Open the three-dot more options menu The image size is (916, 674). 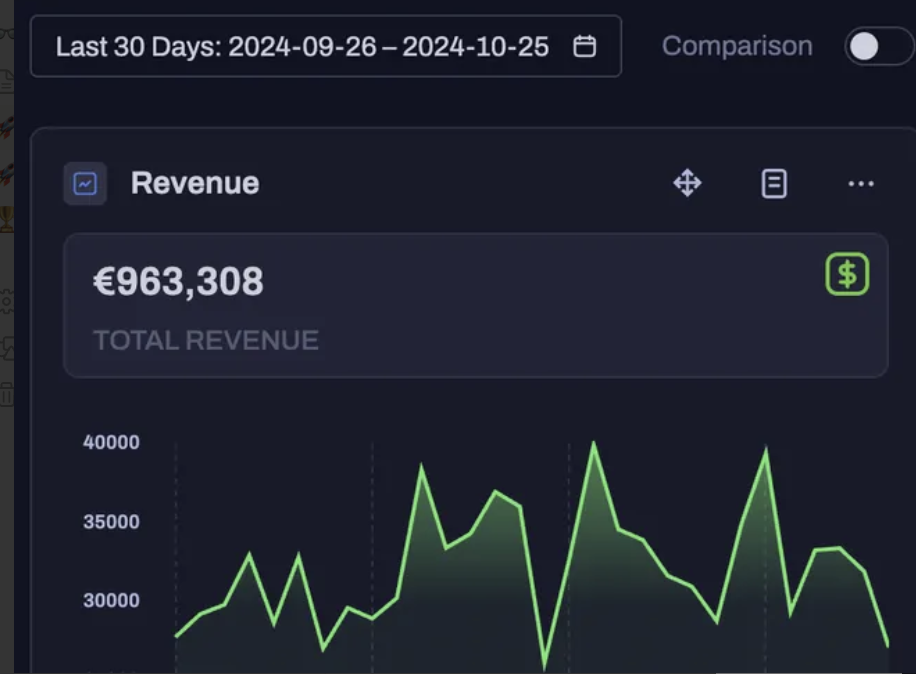tap(860, 183)
